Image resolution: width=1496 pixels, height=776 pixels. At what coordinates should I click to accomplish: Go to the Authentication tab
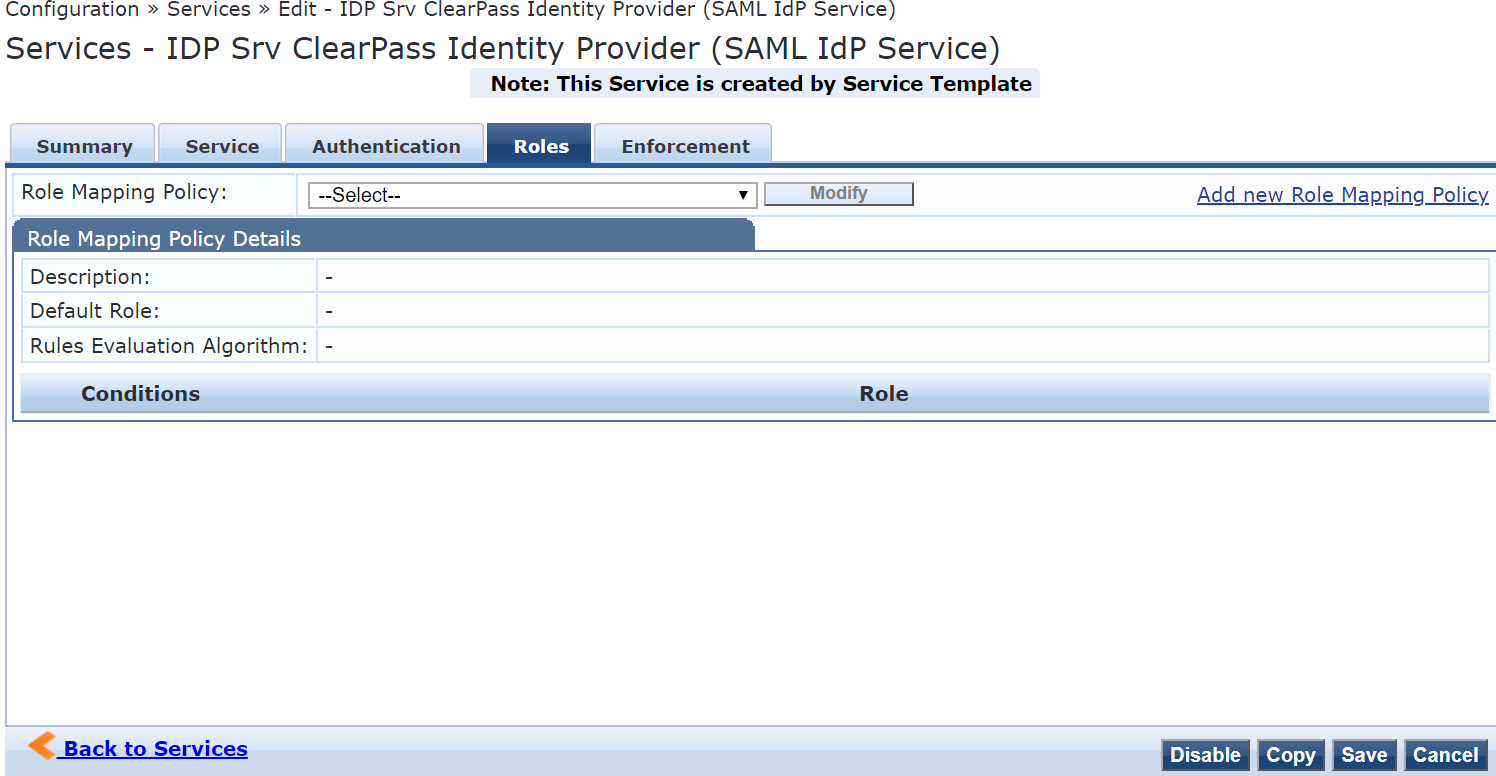coord(385,144)
